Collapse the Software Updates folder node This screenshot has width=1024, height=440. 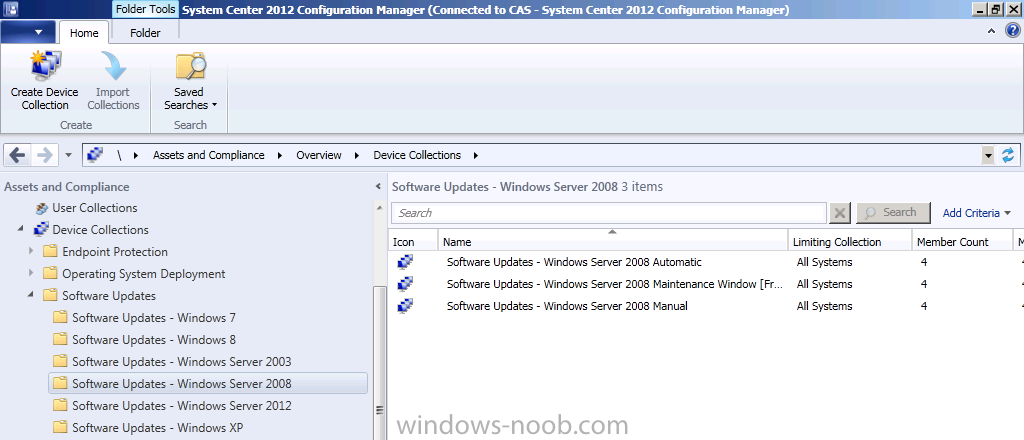point(31,295)
